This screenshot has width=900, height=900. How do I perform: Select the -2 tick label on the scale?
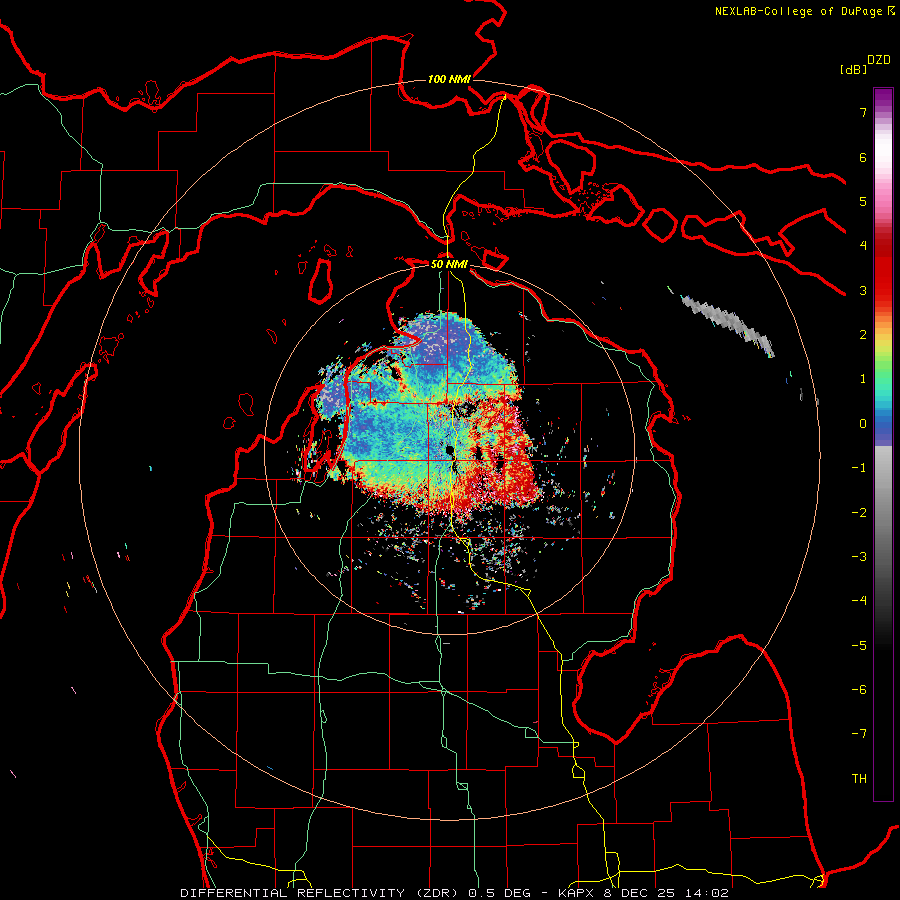pyautogui.click(x=859, y=513)
